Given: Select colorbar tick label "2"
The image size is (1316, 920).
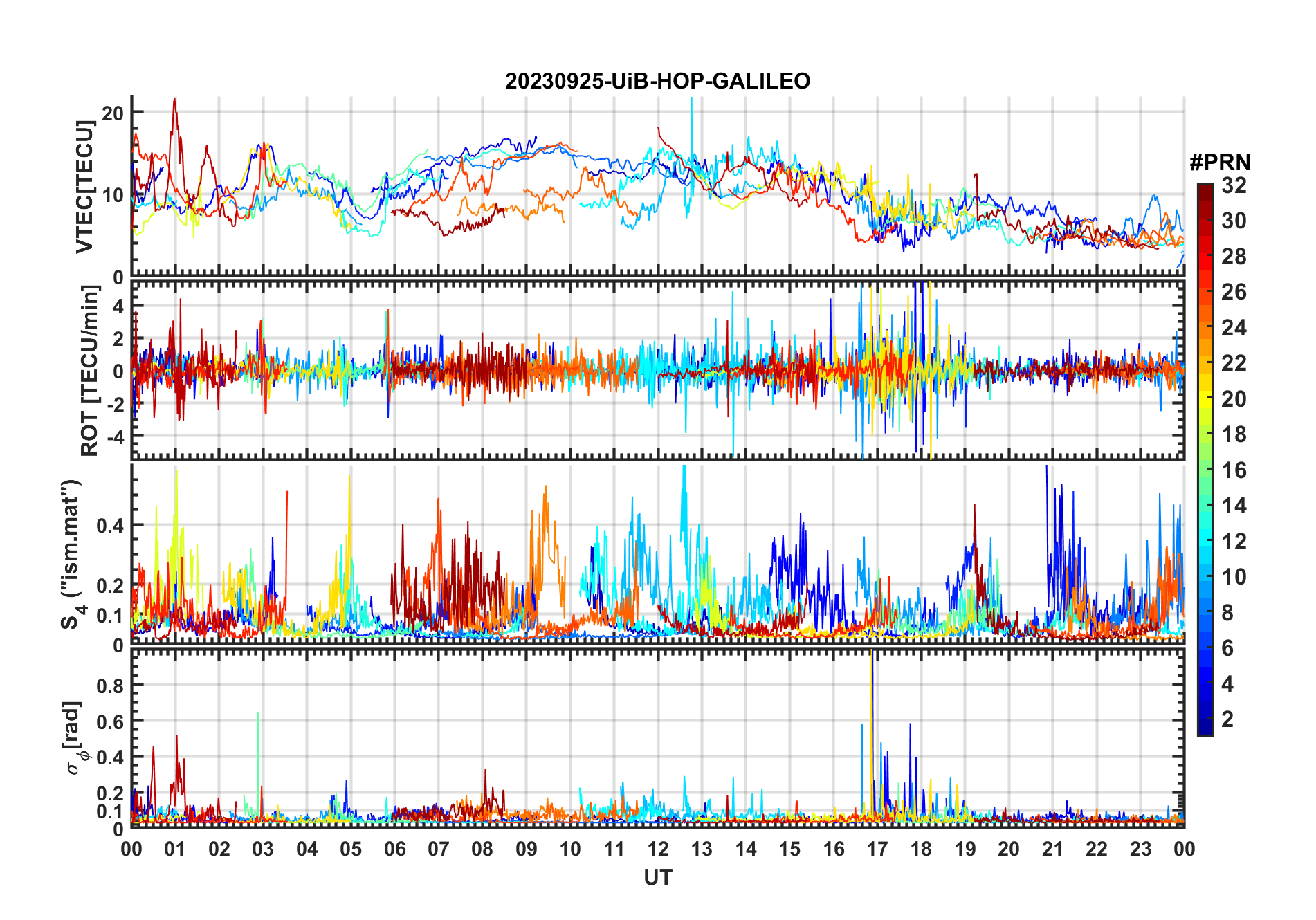Looking at the screenshot, I should click(1227, 719).
